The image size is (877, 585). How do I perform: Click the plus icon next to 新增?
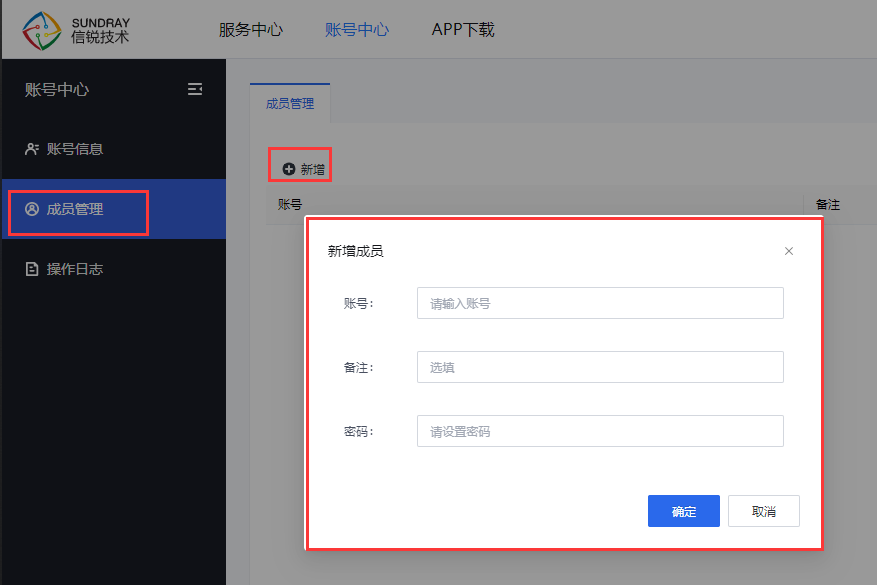(x=289, y=169)
